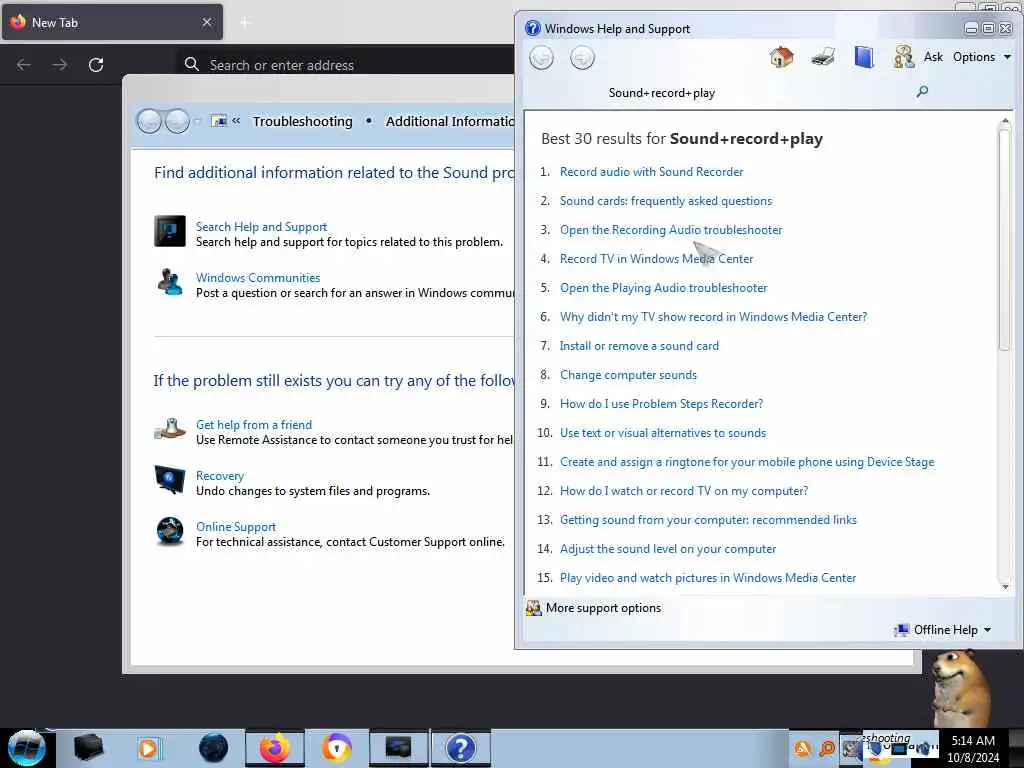The image size is (1024, 768).
Task: Click the Get help from a friend icon
Action: click(170, 429)
